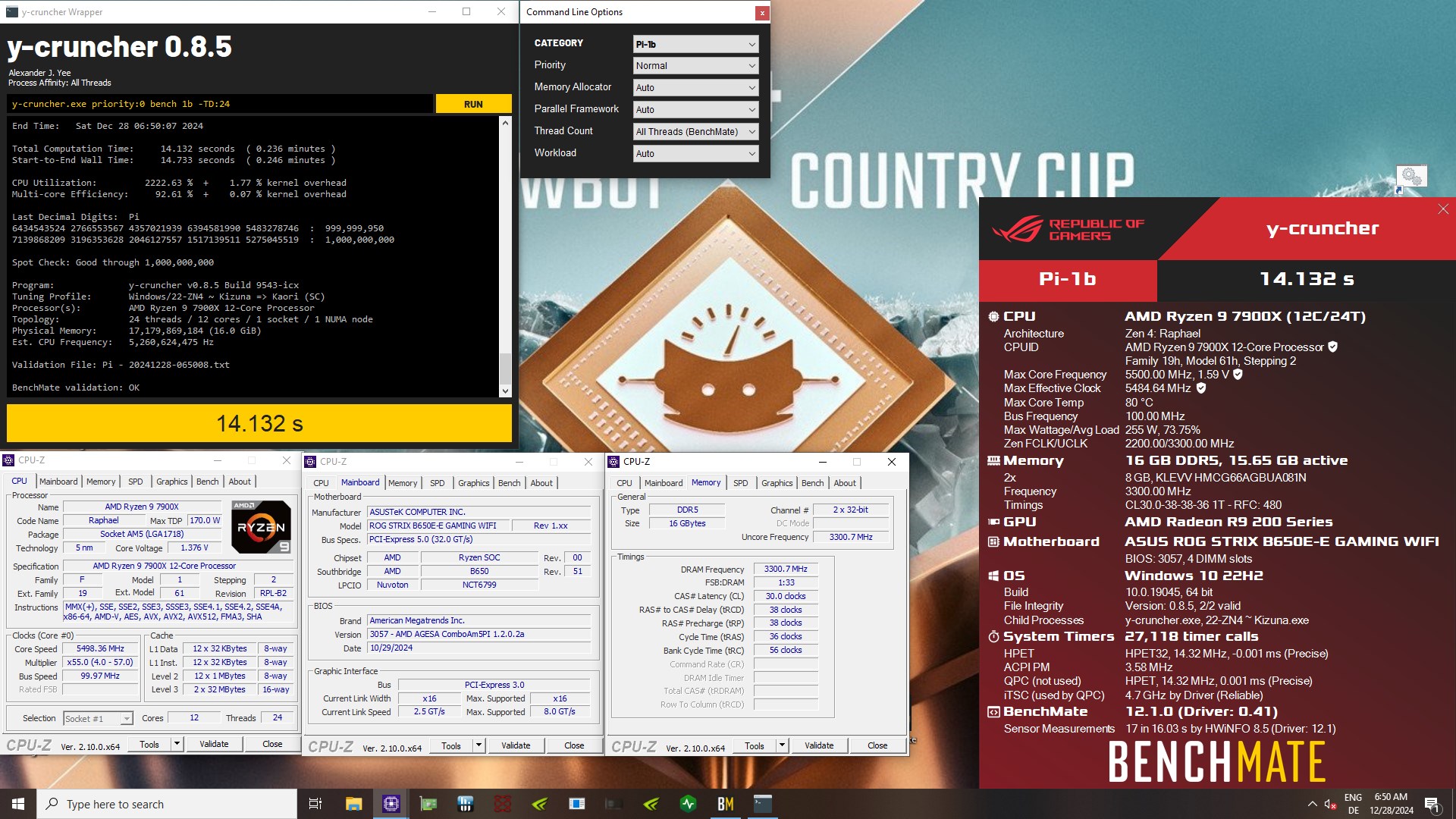Switch to CPU-Z taskbar icon

click(x=391, y=804)
